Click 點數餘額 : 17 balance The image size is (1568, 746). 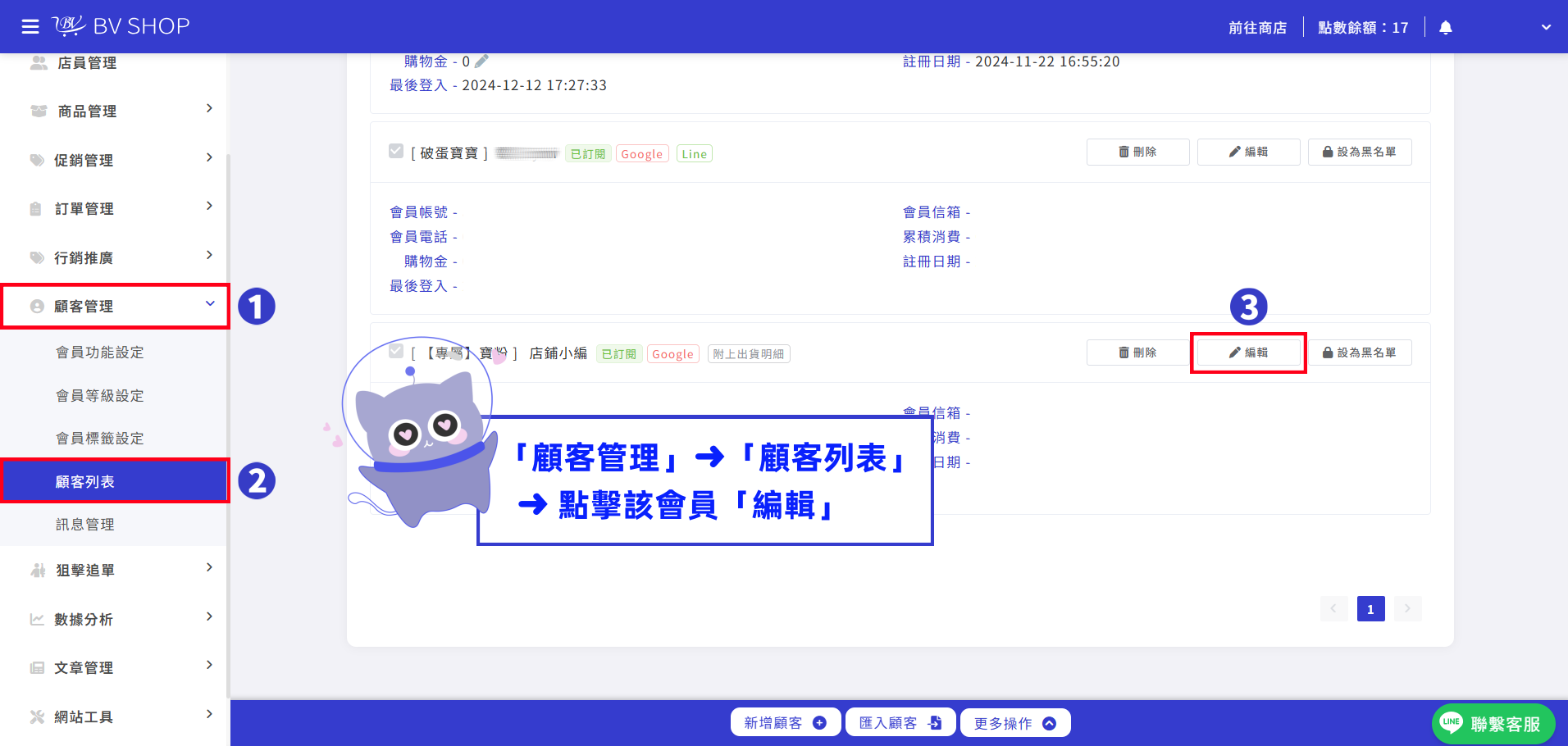click(x=1363, y=28)
